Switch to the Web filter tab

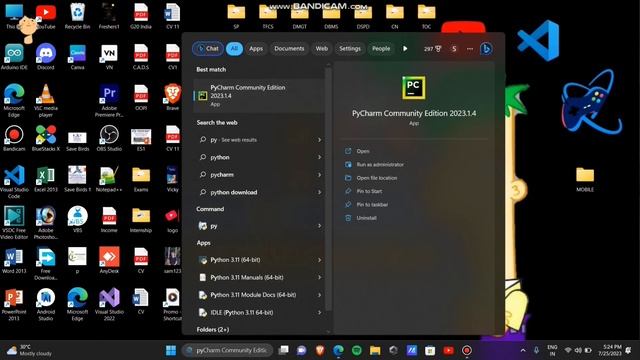pos(322,49)
